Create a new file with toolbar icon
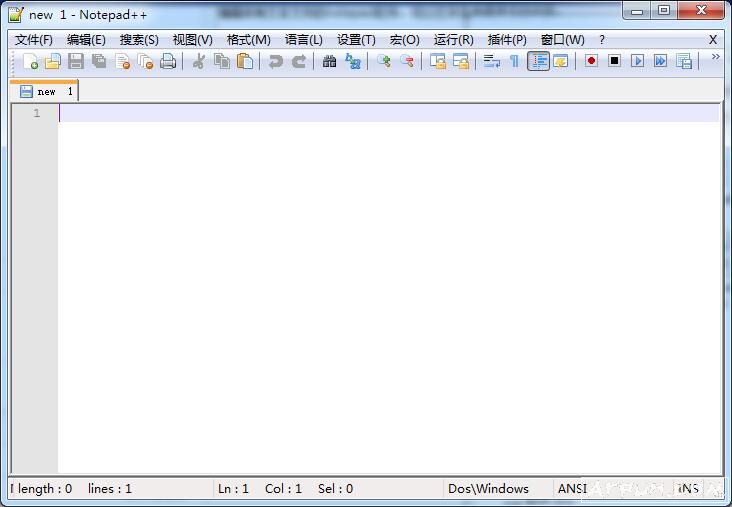732x507 pixels. [x=30, y=61]
